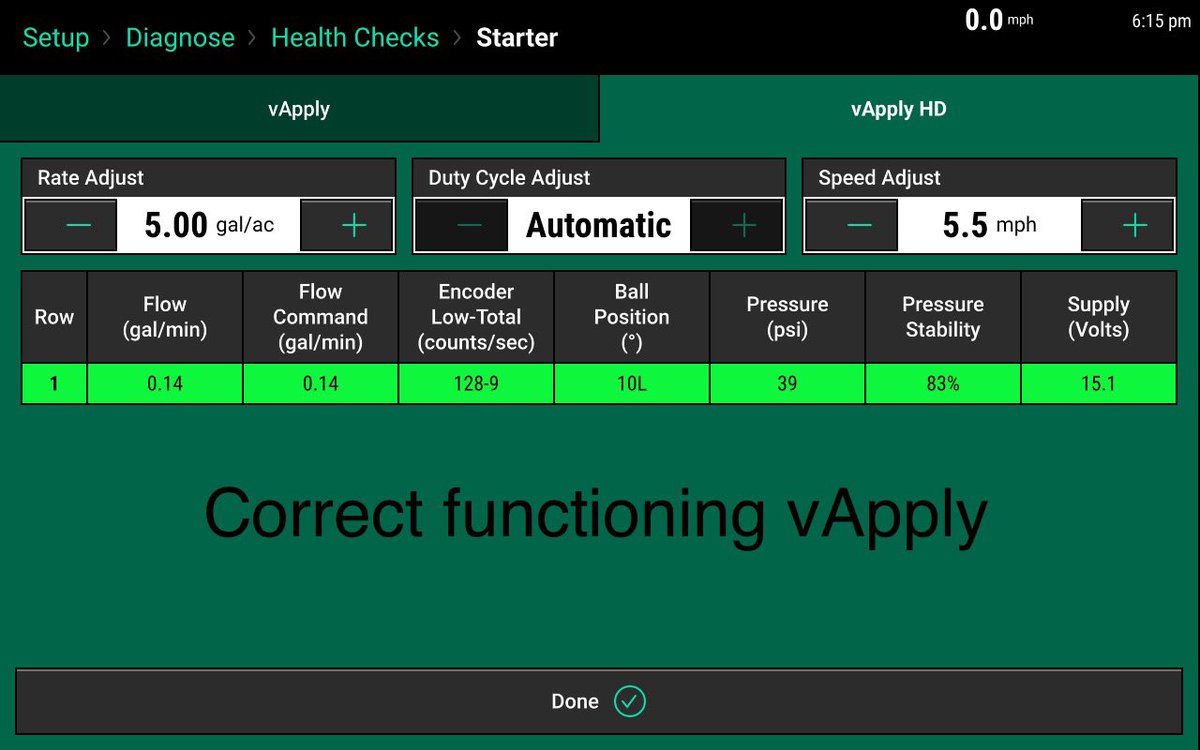
Task: Increase the Speed Adjust value with plus
Action: [1127, 225]
